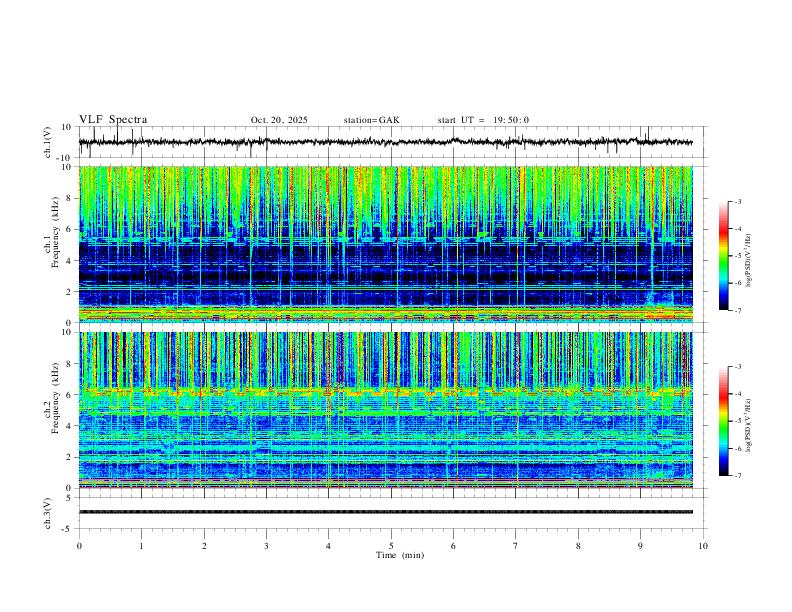Click the '-10' tick on ch.1(V) axis
792x612 pixels.
pos(65,158)
